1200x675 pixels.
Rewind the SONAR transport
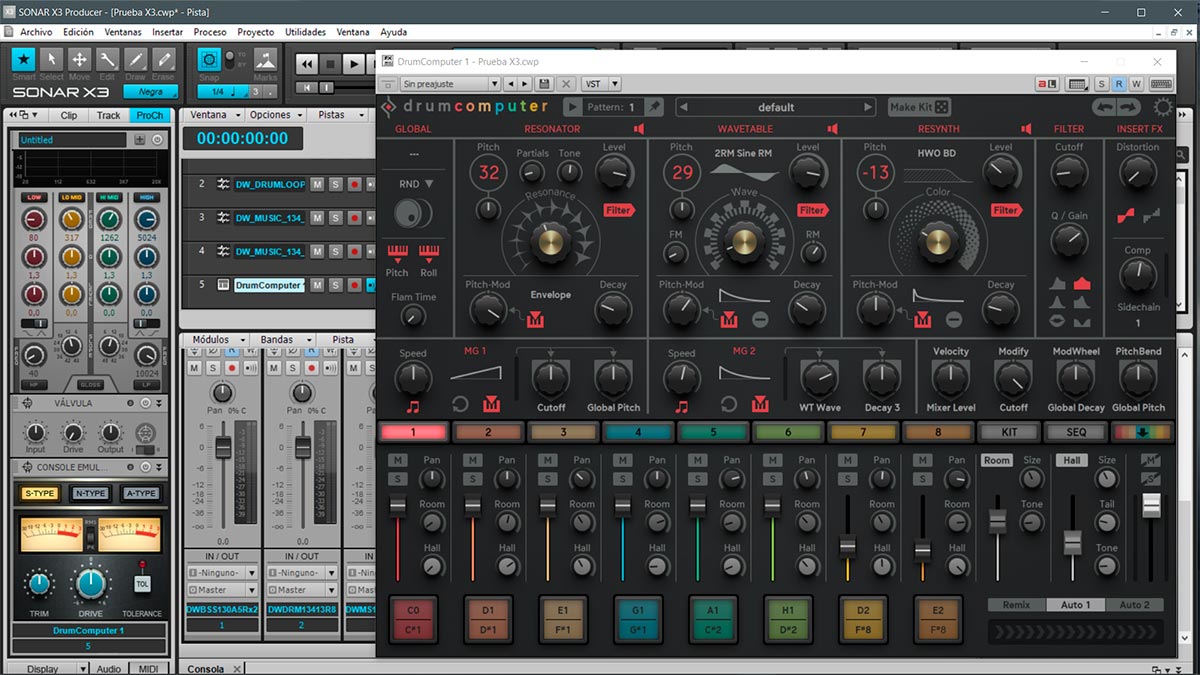tap(307, 64)
